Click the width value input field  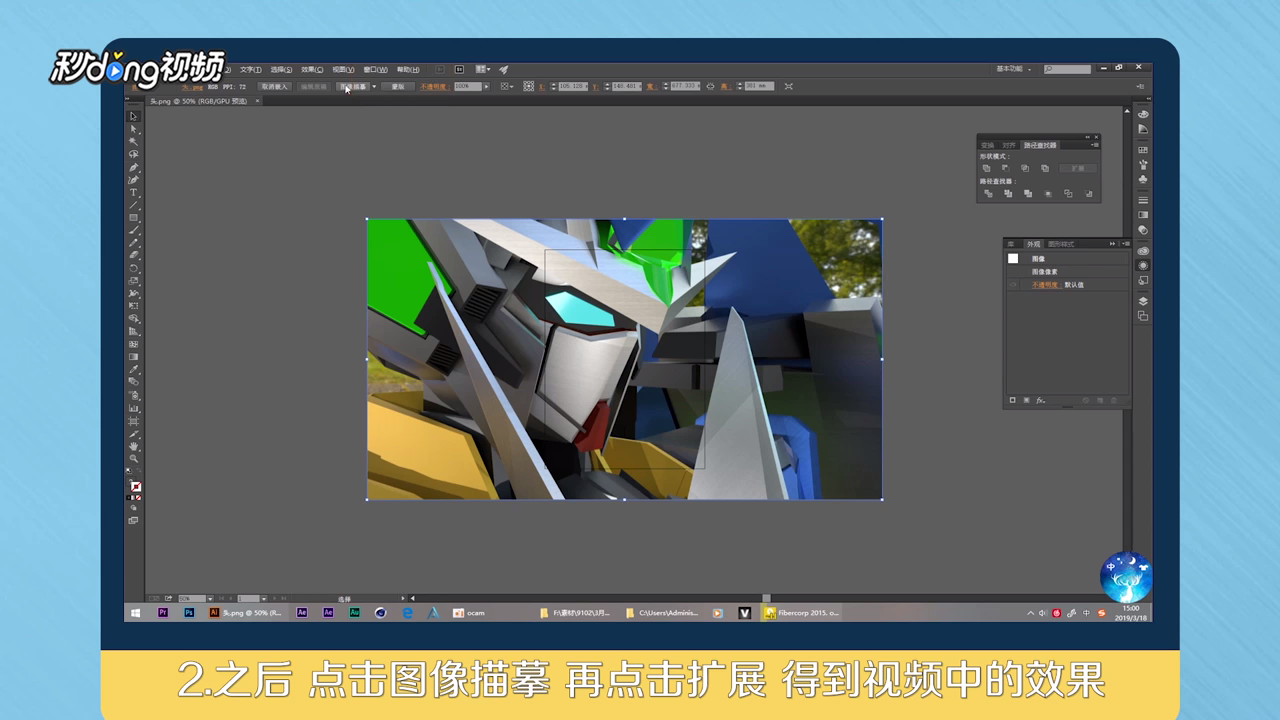click(x=685, y=86)
